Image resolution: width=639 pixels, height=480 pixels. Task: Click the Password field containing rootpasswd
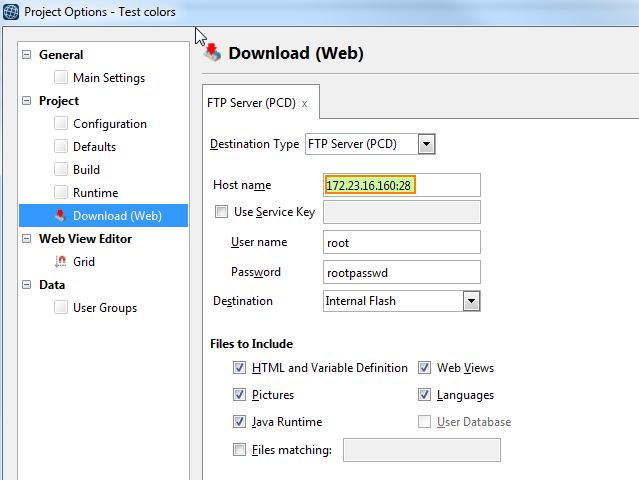402,272
